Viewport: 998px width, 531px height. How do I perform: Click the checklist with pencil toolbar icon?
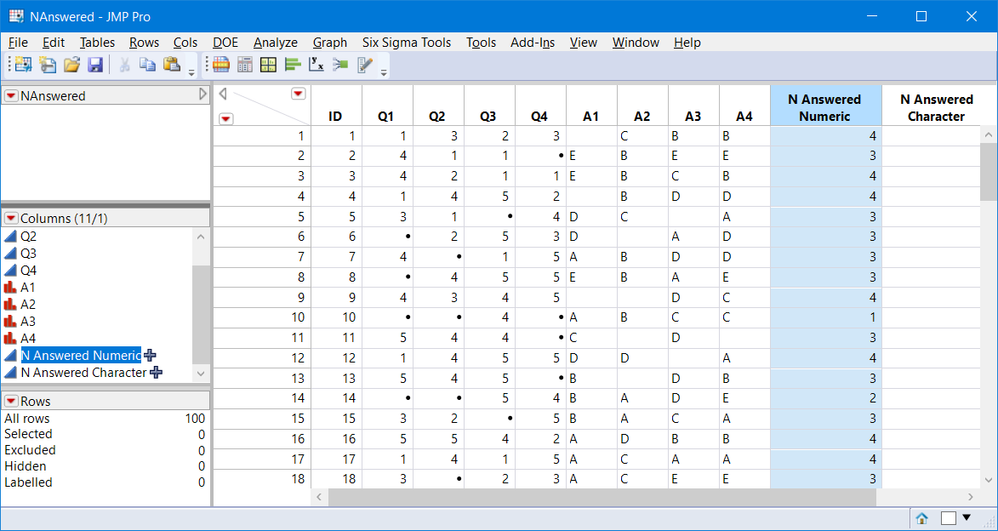365,64
